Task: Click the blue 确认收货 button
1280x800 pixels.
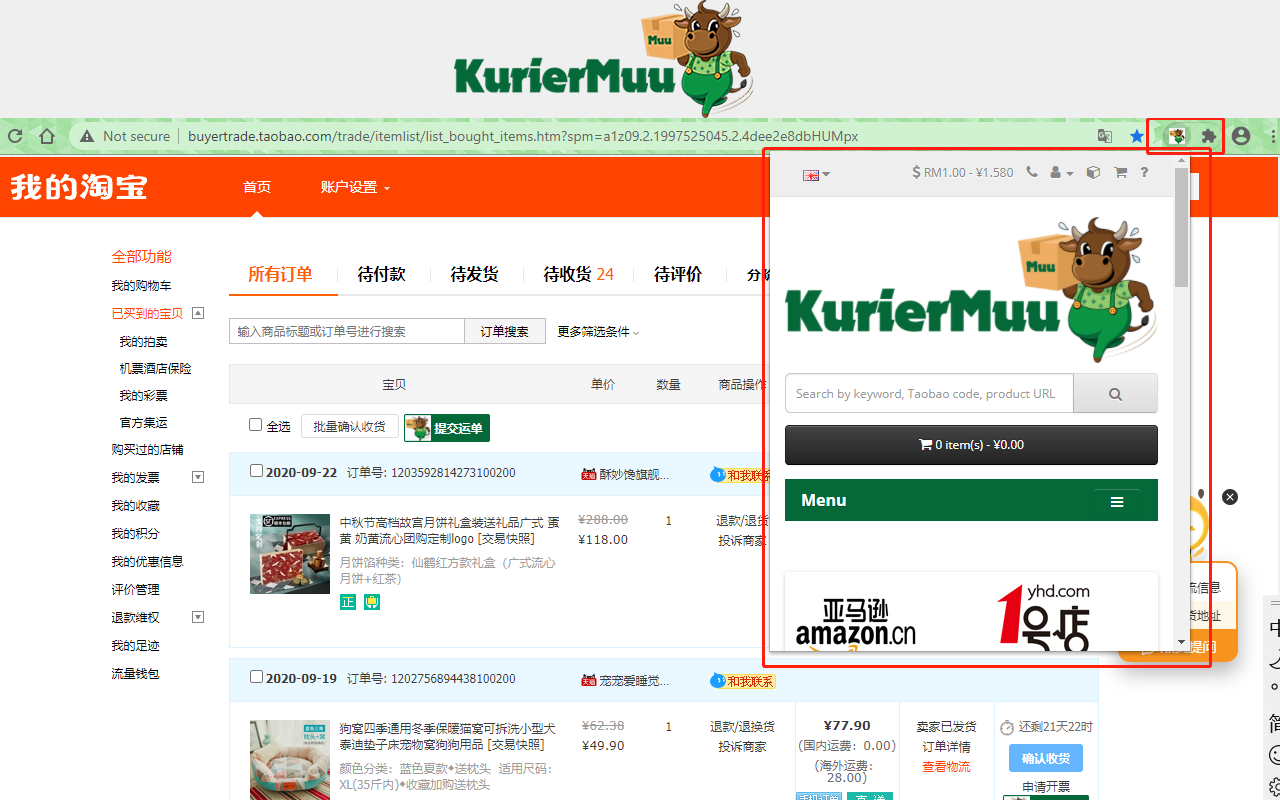Action: tap(1046, 758)
